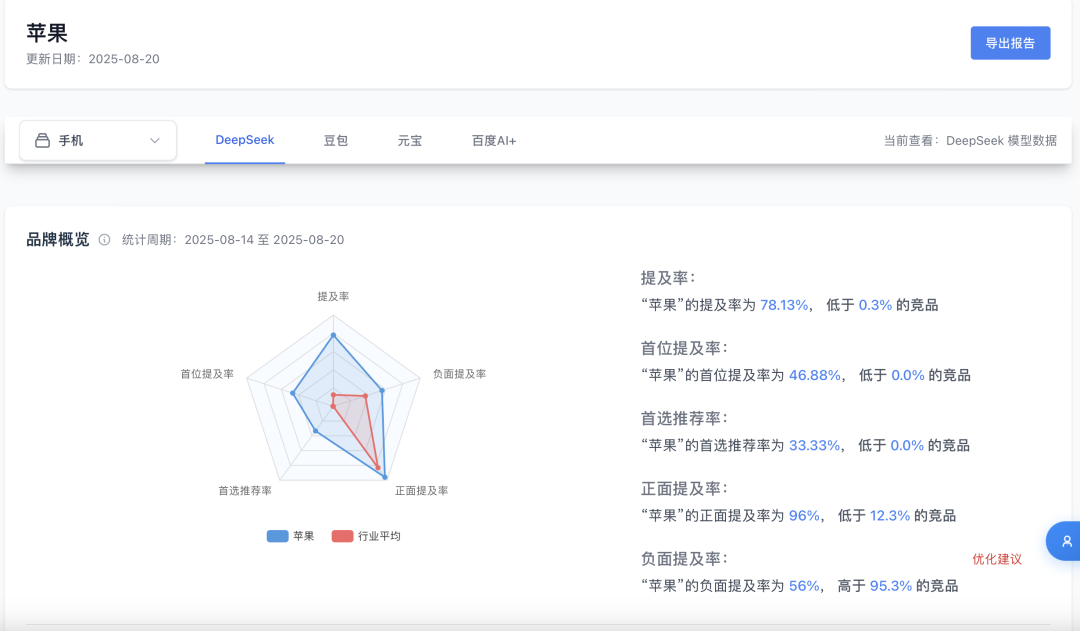Click the info icon next to 品牌概览
Image resolution: width=1080 pixels, height=631 pixels.
pos(104,240)
